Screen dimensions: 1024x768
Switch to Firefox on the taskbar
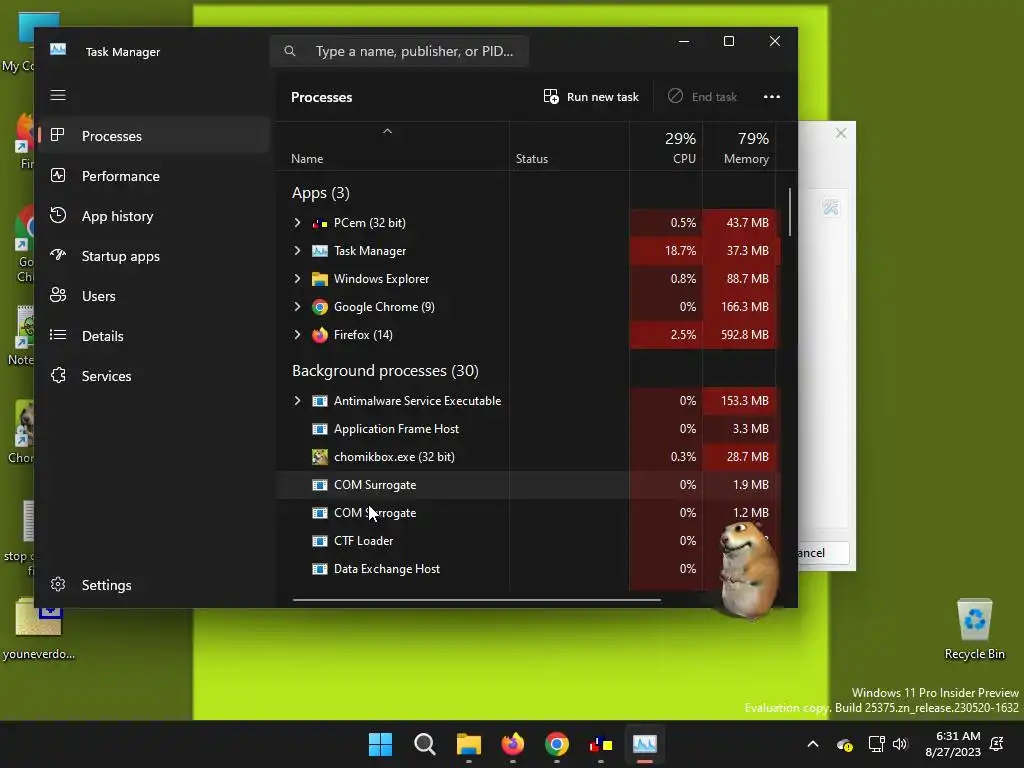click(513, 744)
